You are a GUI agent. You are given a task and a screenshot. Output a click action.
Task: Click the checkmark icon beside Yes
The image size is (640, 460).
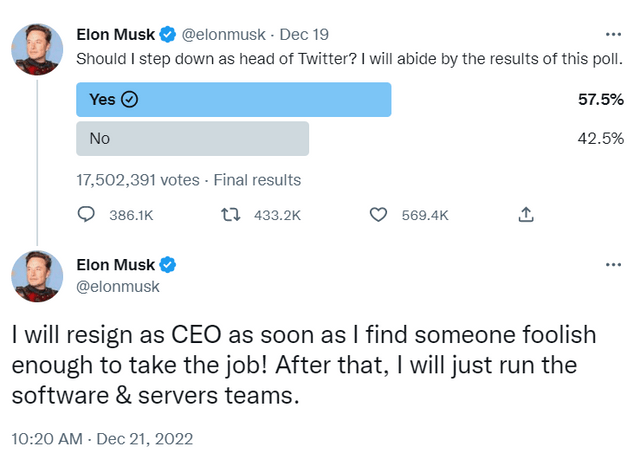129,99
